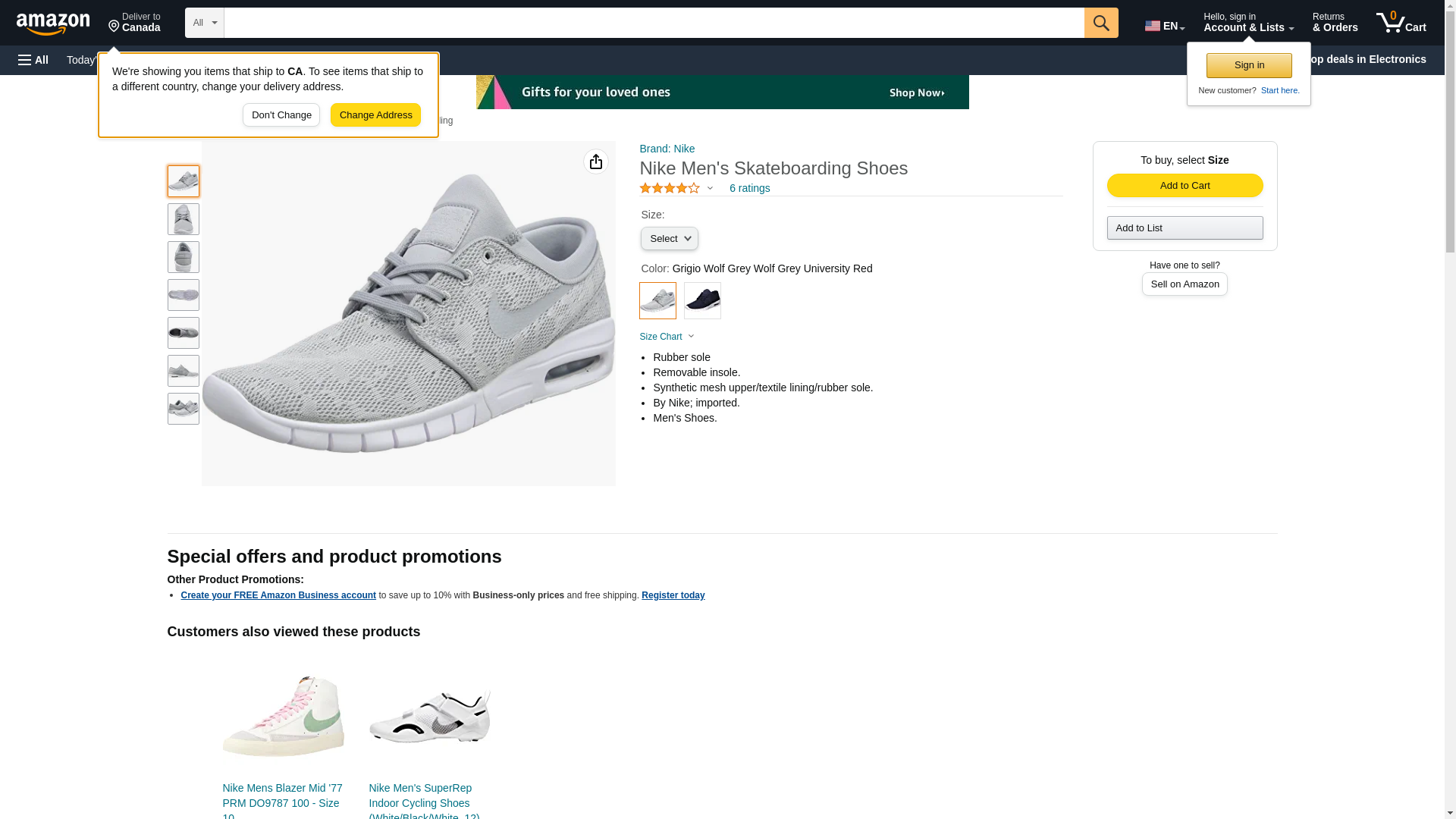Image resolution: width=1456 pixels, height=819 pixels.
Task: Open the EN language flag selector
Action: 1164,26
